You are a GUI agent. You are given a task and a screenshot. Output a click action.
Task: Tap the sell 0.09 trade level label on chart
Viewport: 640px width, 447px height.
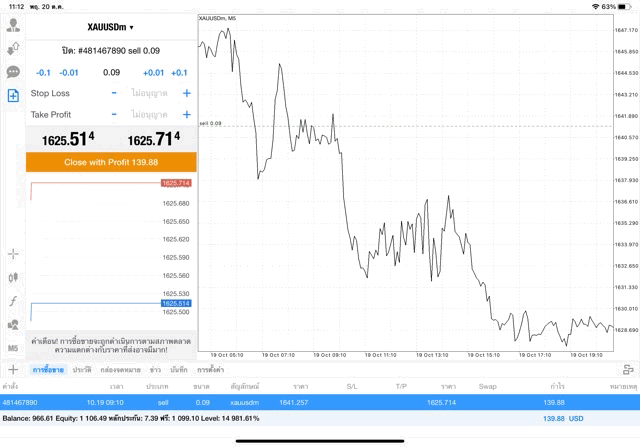[x=211, y=123]
